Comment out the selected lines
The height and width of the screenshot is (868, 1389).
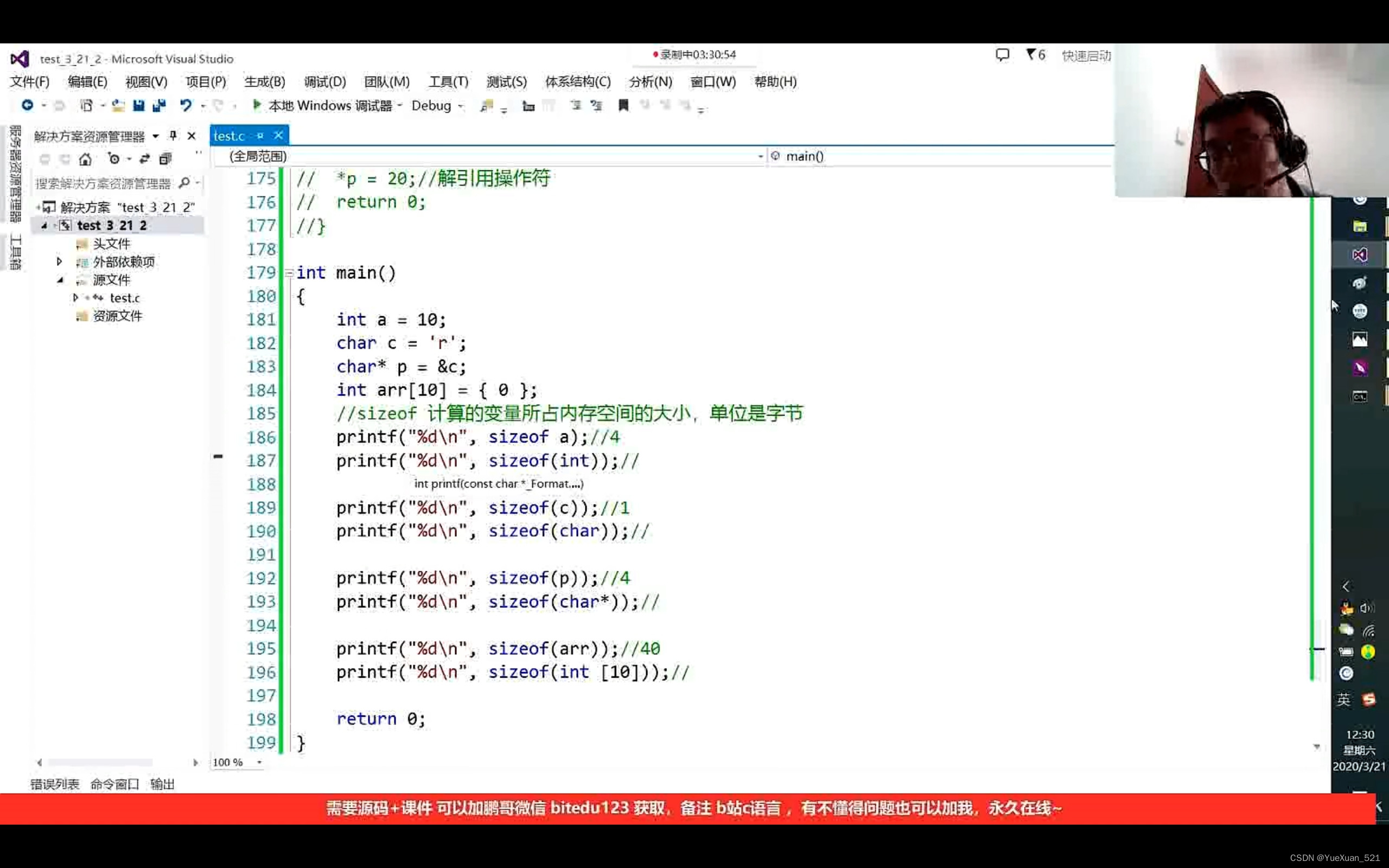576,105
